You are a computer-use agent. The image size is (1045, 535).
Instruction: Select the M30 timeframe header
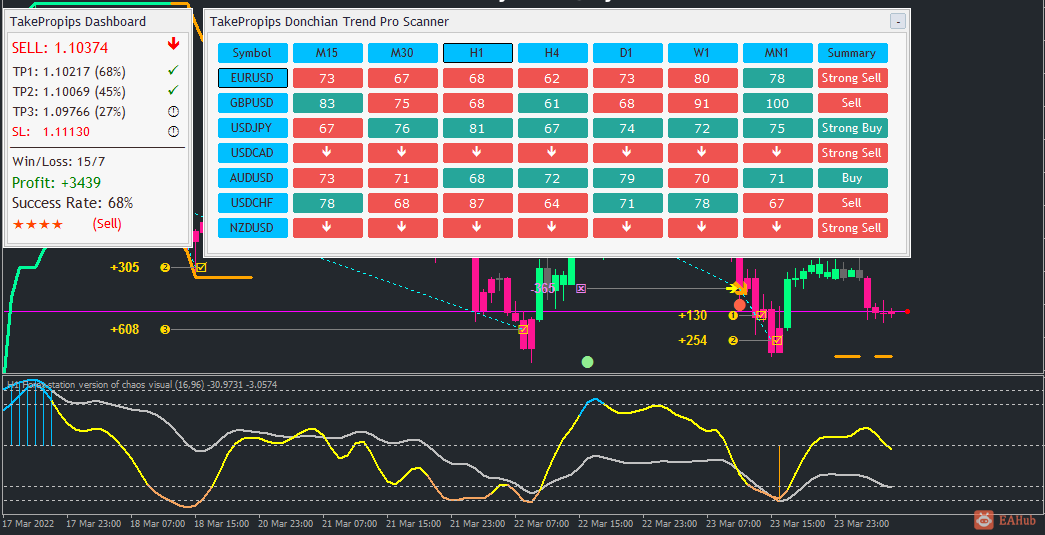coord(403,53)
